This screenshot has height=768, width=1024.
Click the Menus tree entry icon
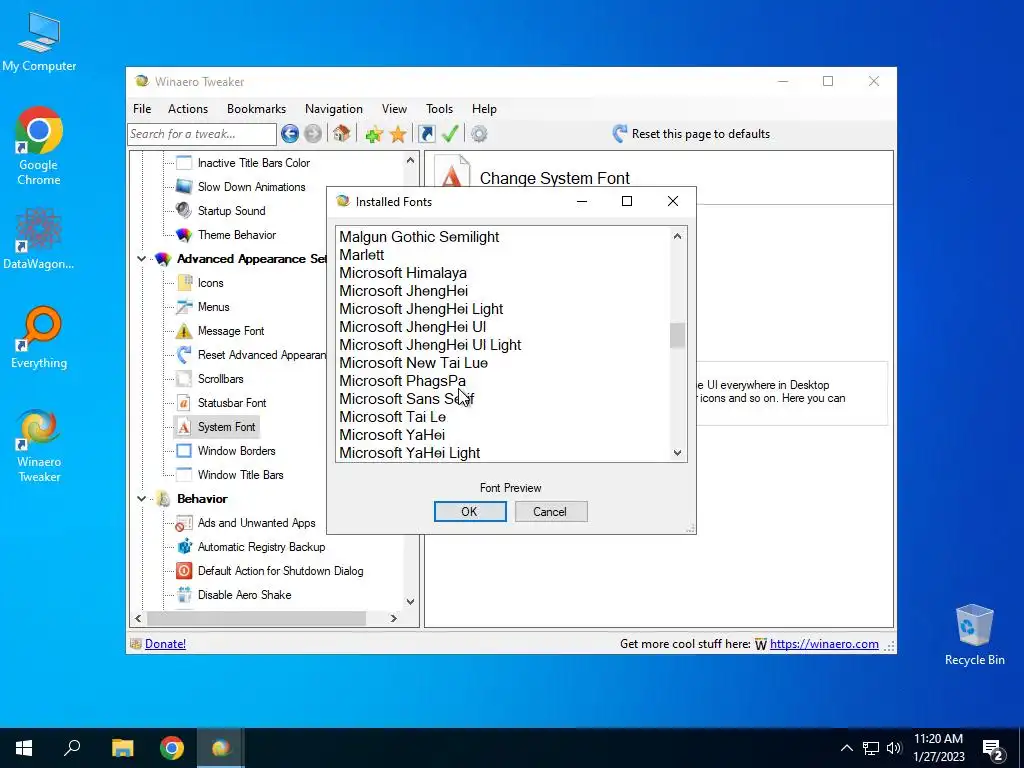click(184, 306)
